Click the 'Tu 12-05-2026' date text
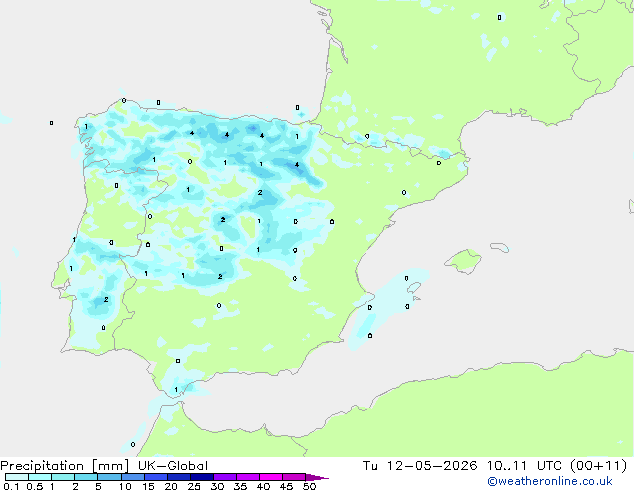This screenshot has height=490, width=634. pos(420,466)
